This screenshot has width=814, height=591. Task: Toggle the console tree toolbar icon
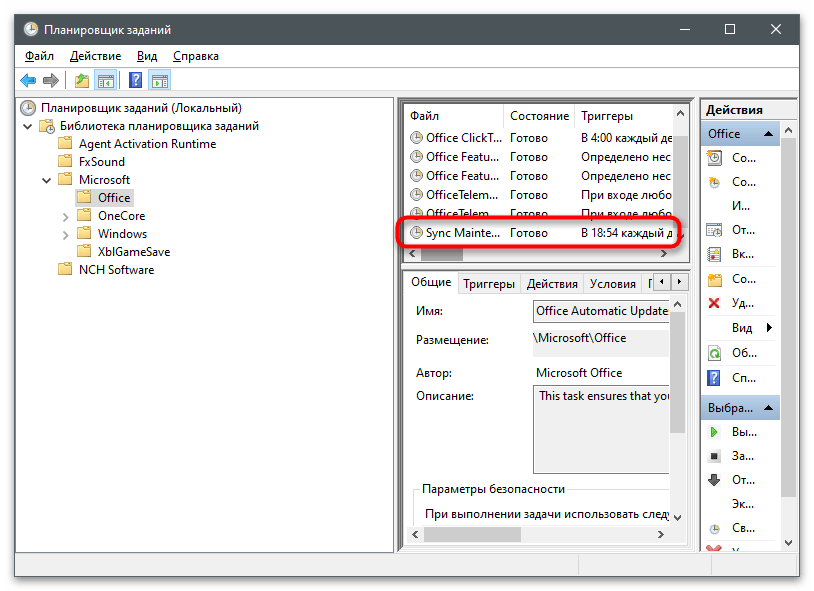106,80
